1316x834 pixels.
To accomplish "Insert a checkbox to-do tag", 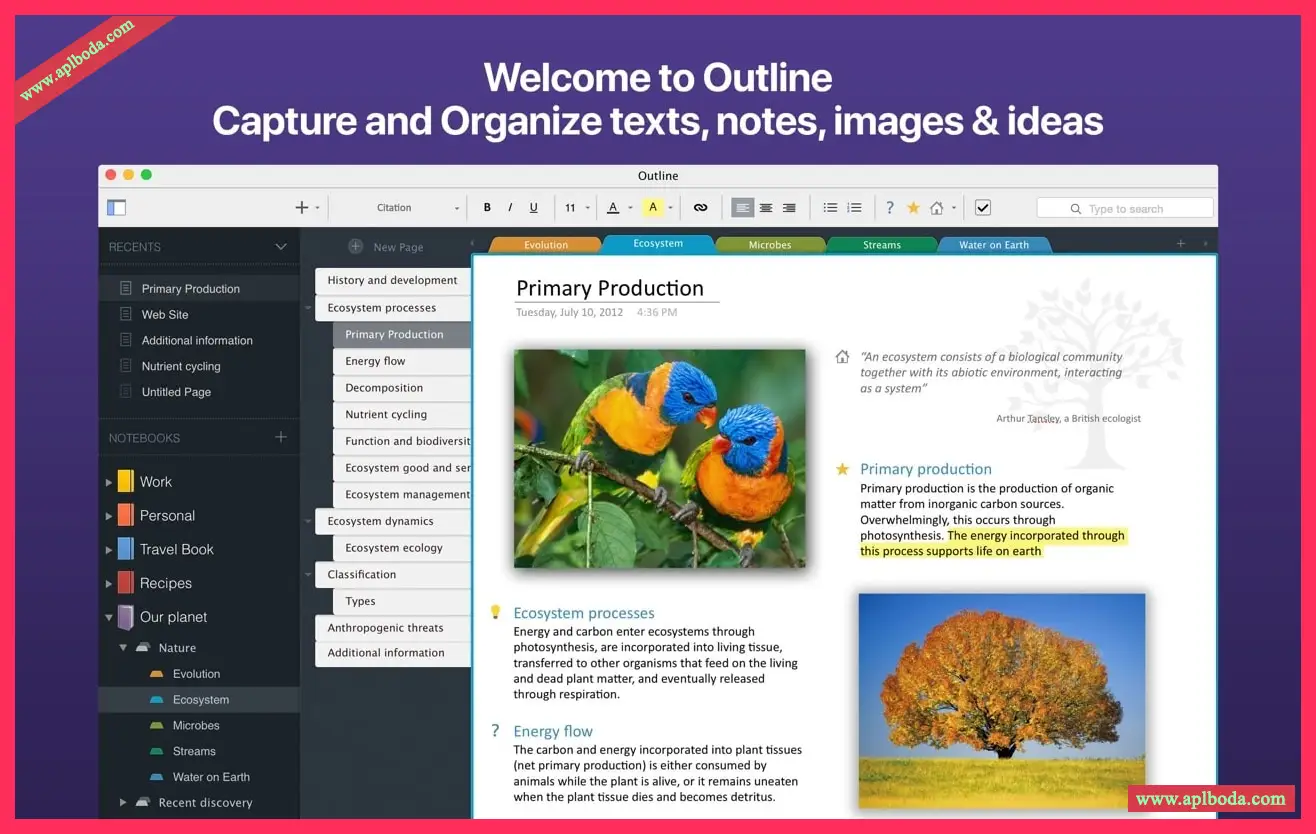I will [982, 208].
